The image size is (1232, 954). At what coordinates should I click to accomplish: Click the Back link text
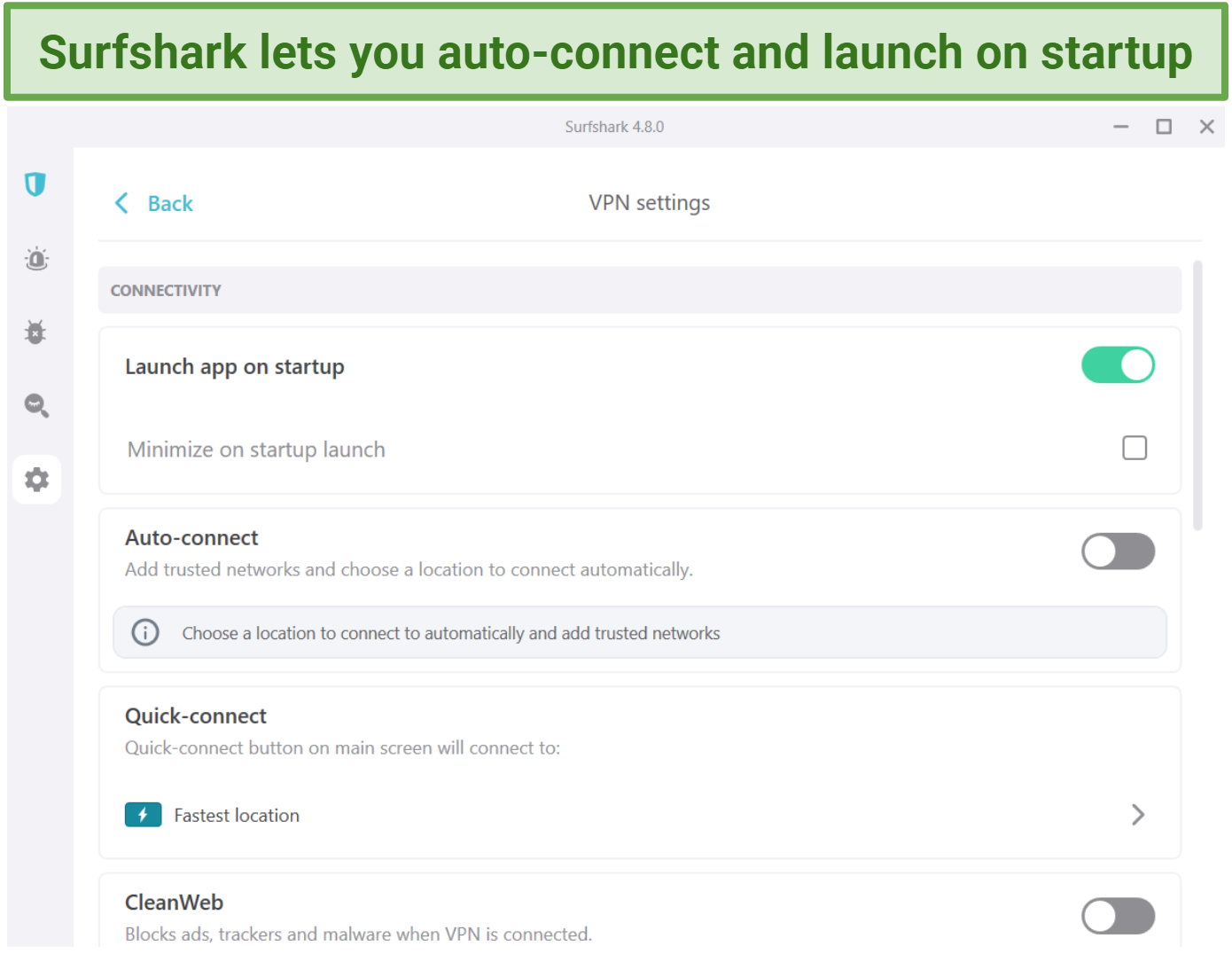(x=170, y=204)
